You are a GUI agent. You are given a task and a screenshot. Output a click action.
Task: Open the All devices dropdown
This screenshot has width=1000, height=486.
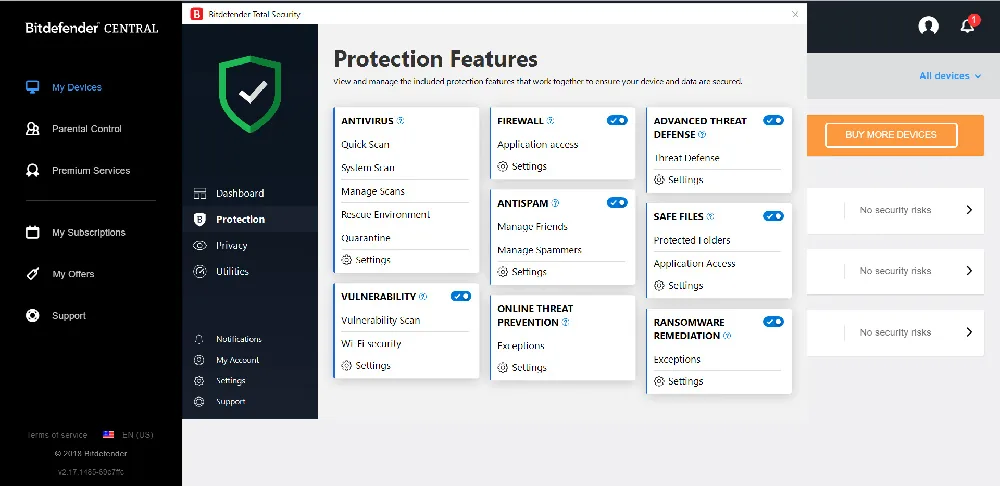(x=950, y=76)
